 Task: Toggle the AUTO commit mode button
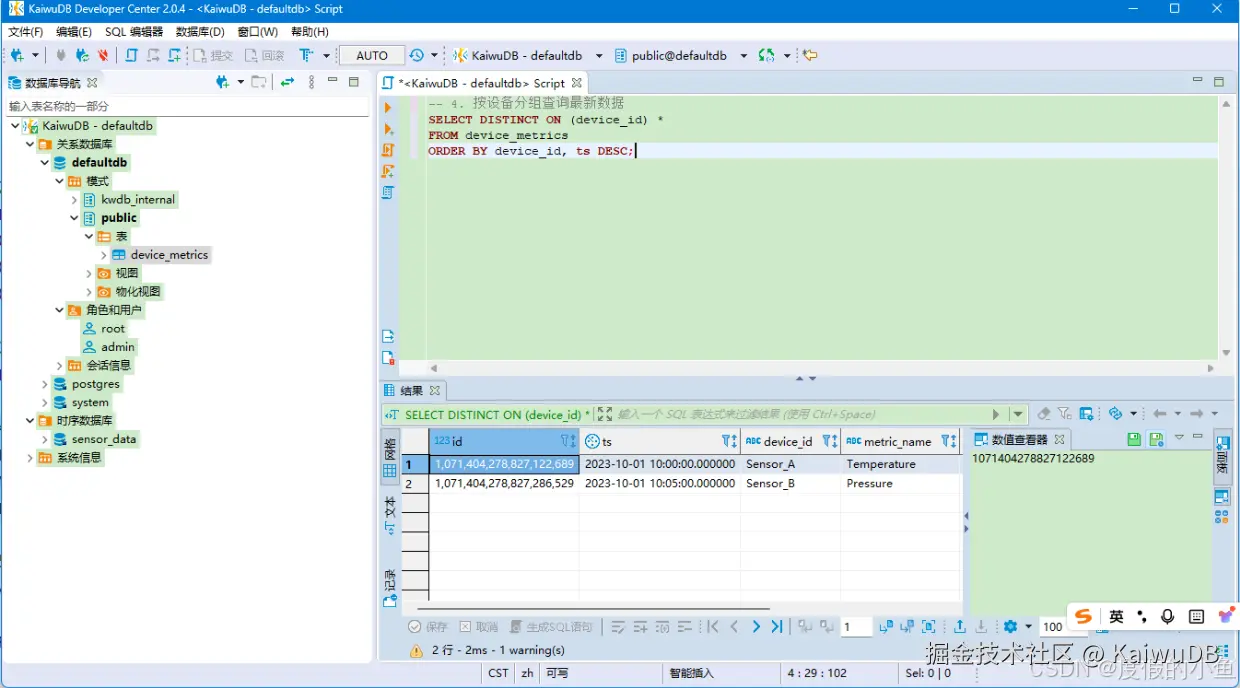(372, 56)
